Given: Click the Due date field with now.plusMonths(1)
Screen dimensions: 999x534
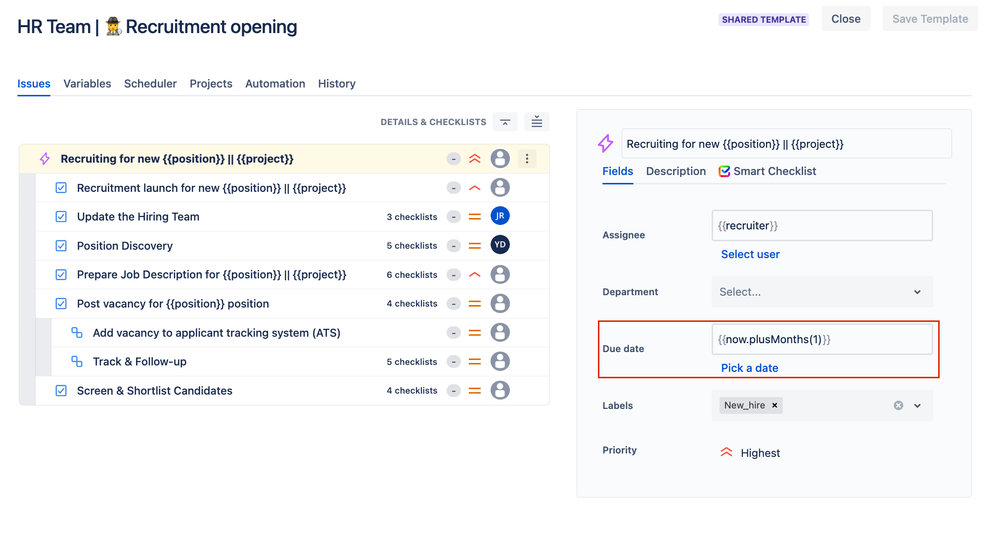Looking at the screenshot, I should click(x=822, y=339).
